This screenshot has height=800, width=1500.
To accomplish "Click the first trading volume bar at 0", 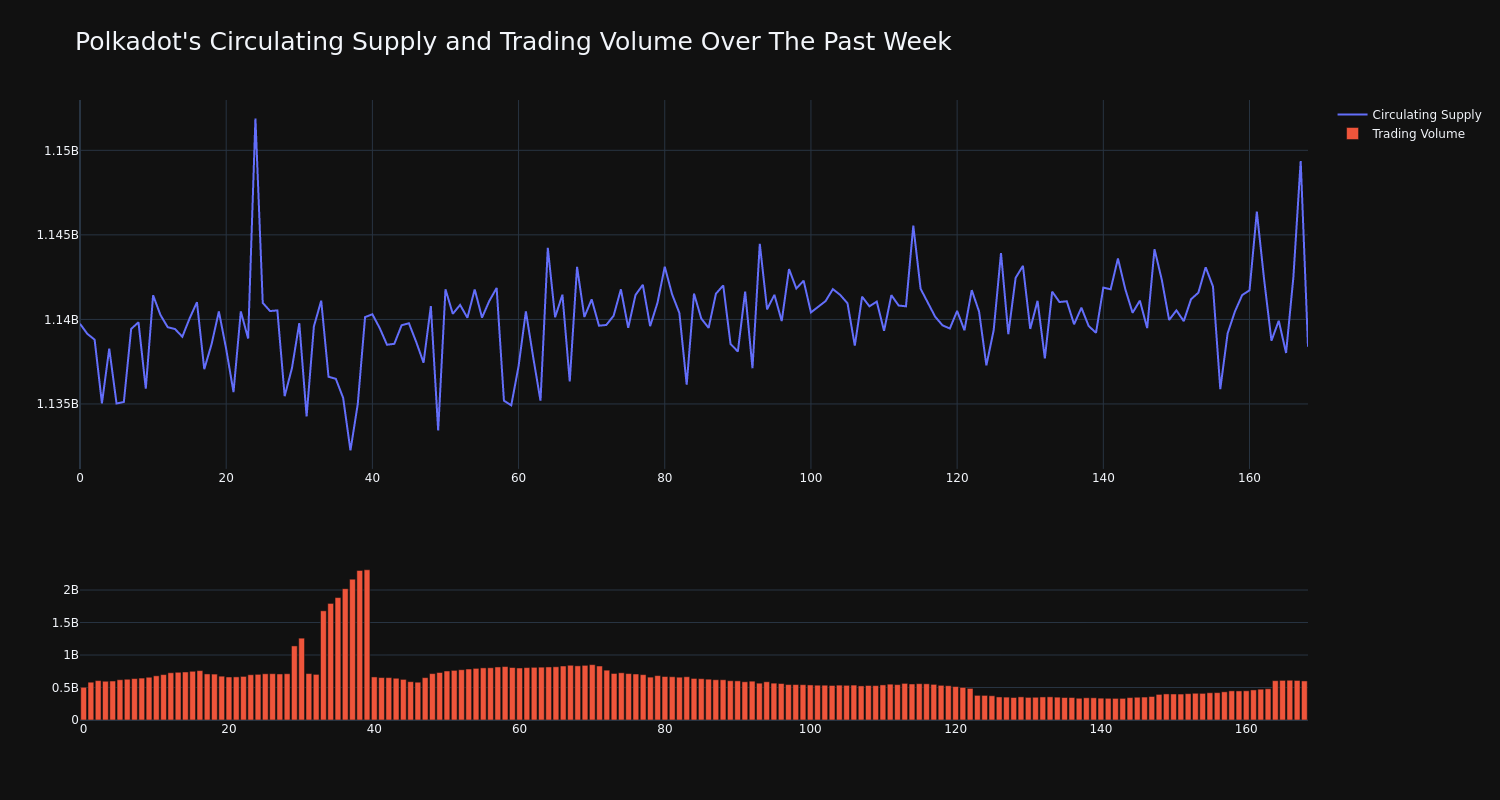I will pyautogui.click(x=83, y=704).
